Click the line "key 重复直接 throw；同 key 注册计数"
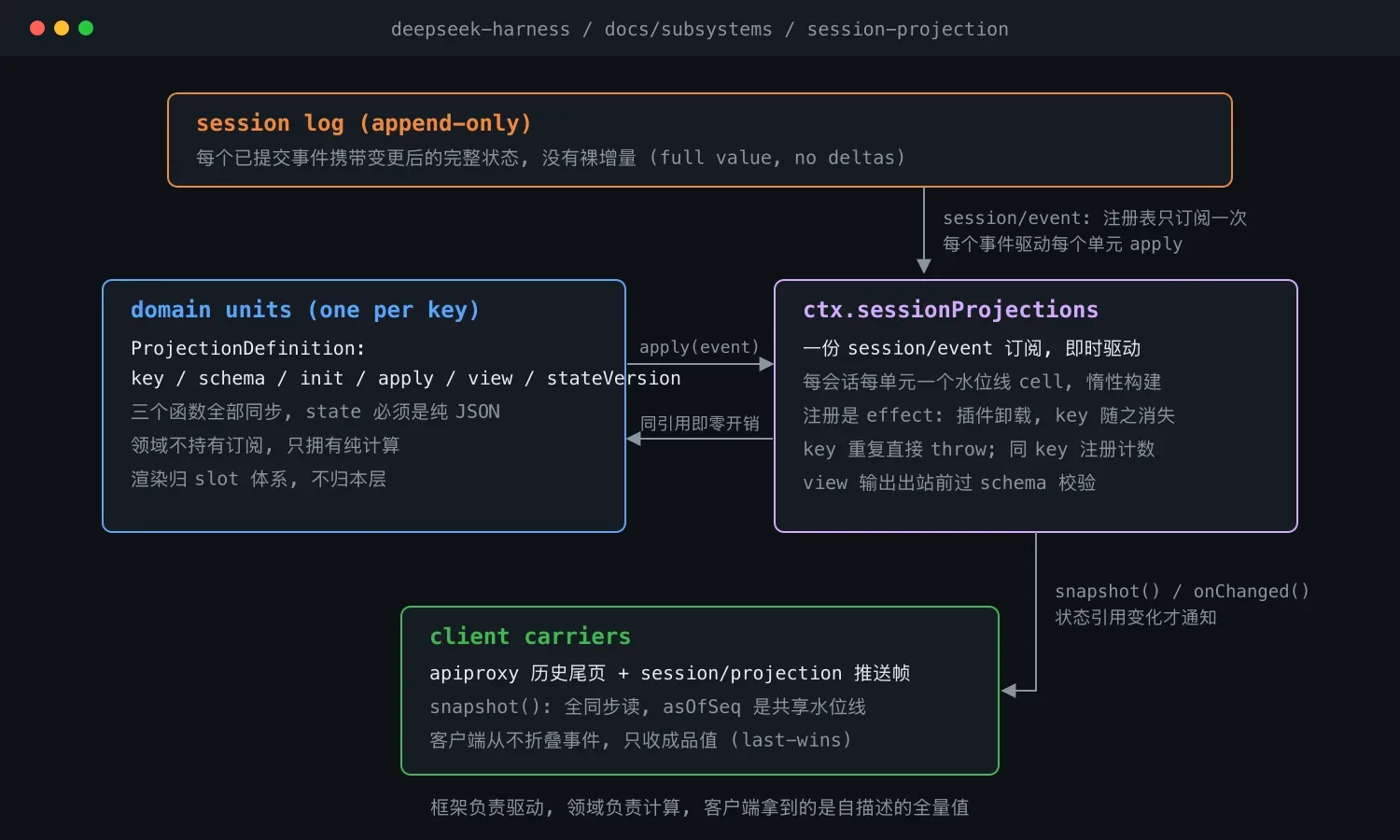The image size is (1400, 840). [x=978, y=449]
